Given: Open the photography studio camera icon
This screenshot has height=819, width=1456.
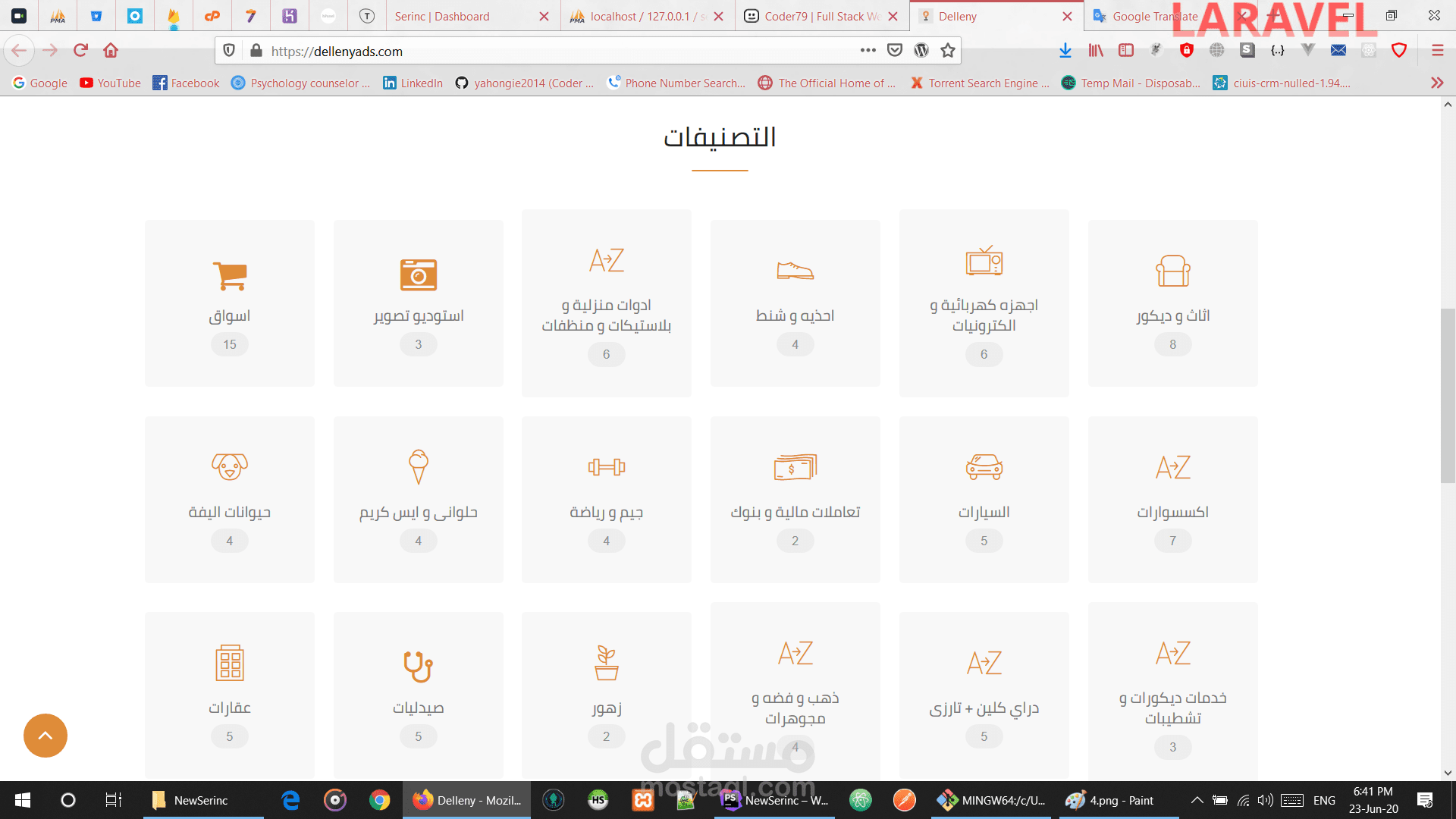Looking at the screenshot, I should (x=418, y=275).
